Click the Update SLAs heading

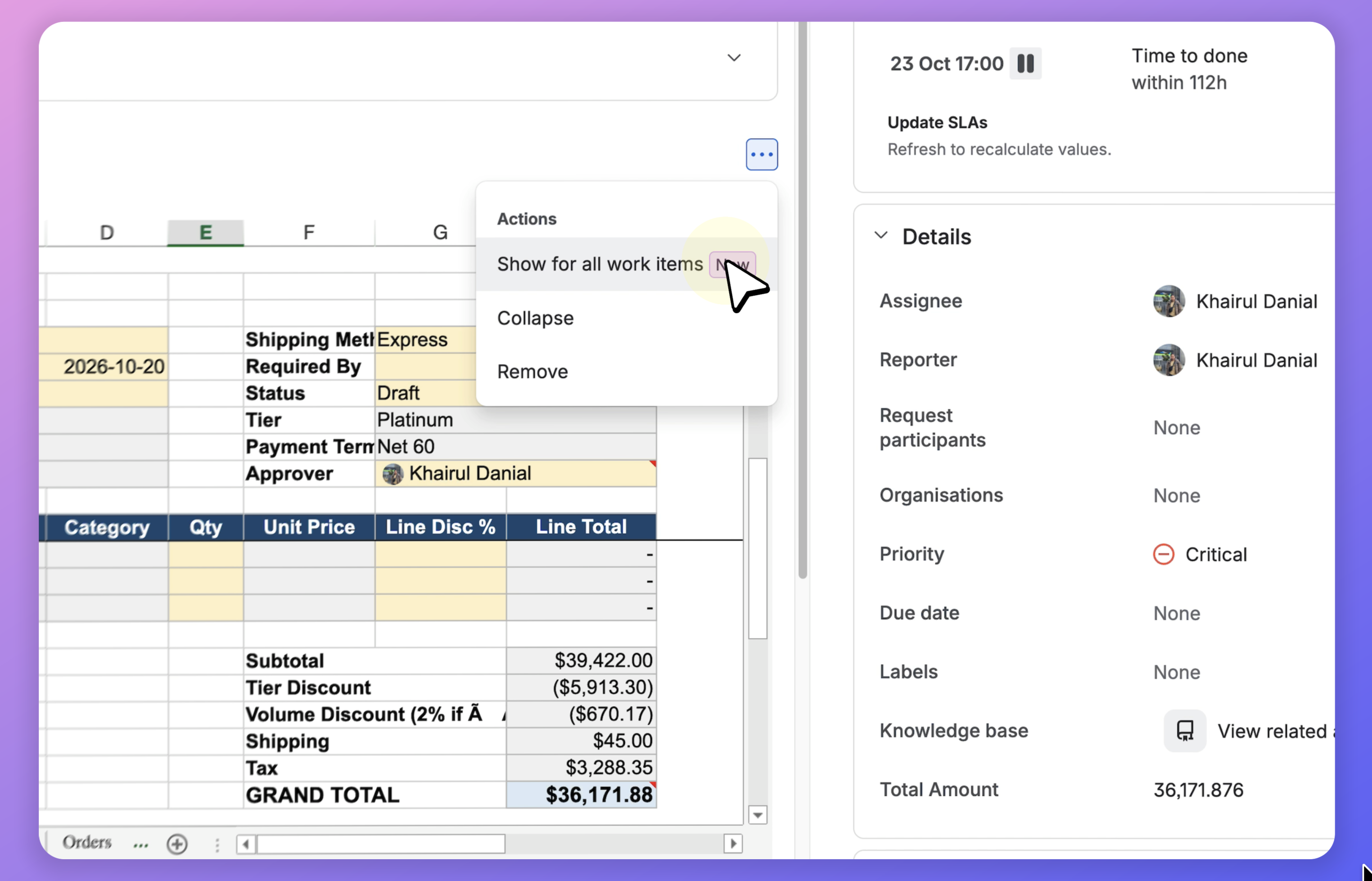click(x=937, y=122)
